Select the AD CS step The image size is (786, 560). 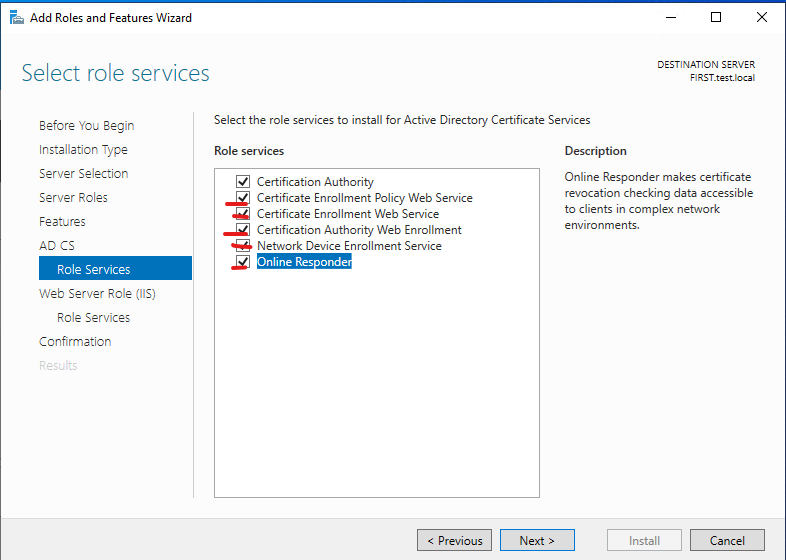click(x=57, y=246)
